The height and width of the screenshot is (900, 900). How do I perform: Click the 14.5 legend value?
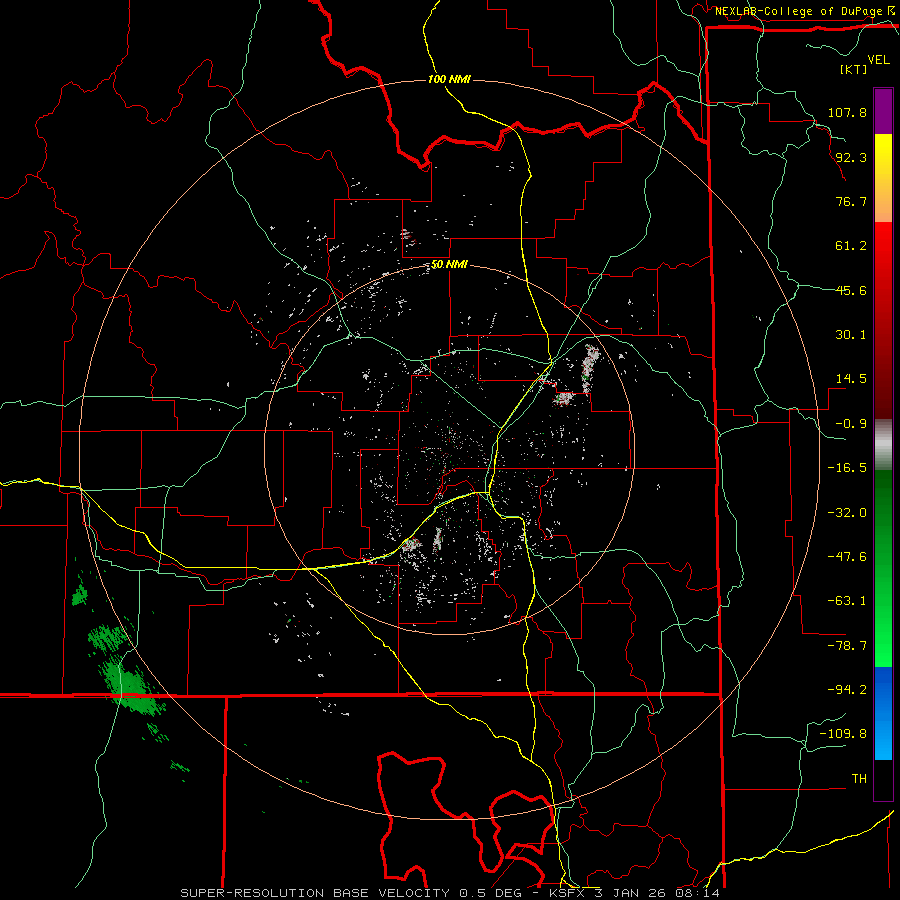click(851, 379)
